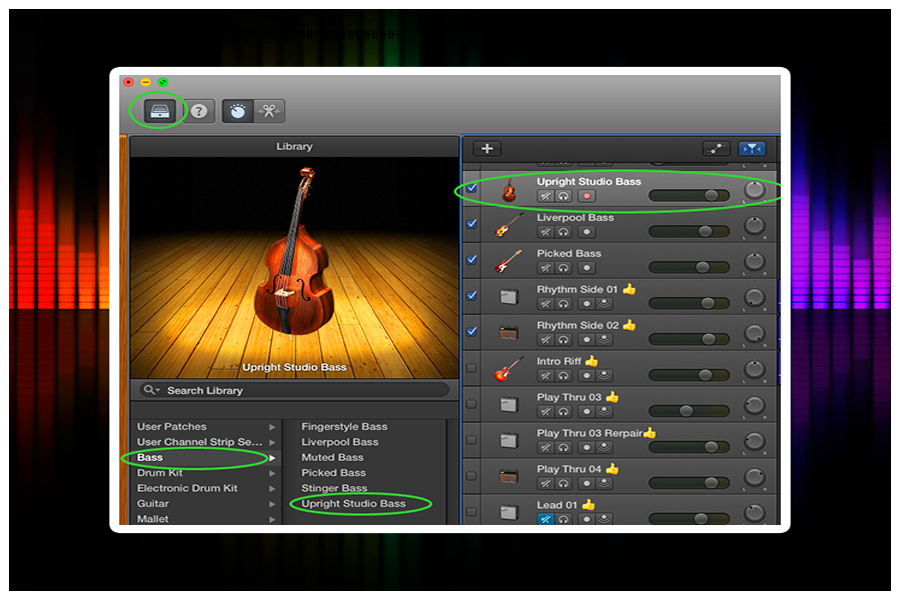Open the search magnifier dropdown in Library
The image size is (900, 600).
pyautogui.click(x=152, y=390)
